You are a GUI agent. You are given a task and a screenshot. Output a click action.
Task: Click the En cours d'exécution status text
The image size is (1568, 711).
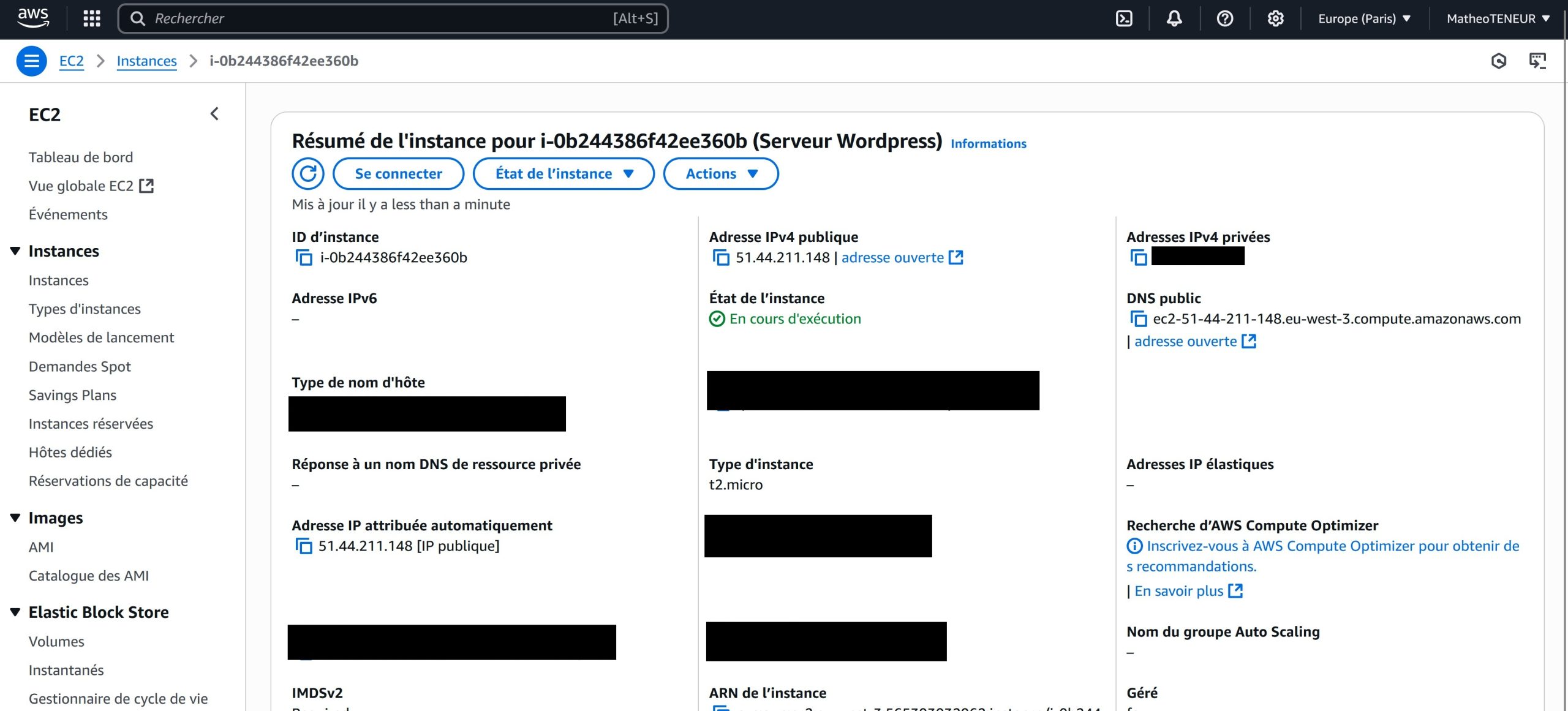click(x=795, y=318)
